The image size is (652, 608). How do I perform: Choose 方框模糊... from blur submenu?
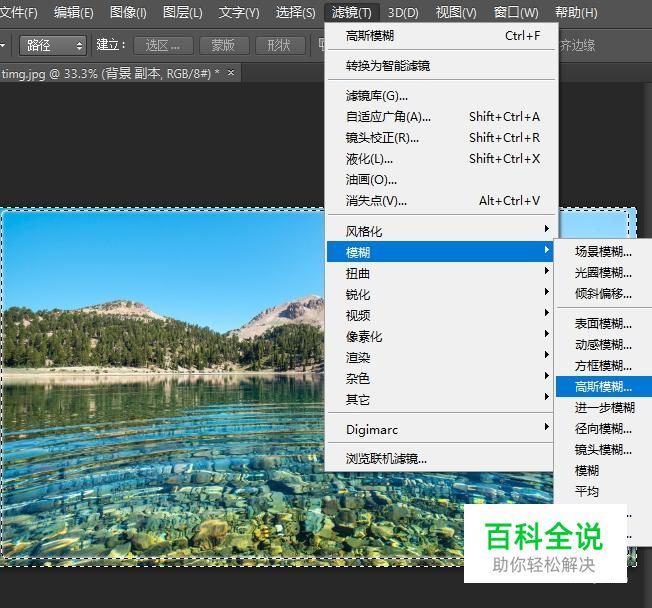tap(604, 365)
